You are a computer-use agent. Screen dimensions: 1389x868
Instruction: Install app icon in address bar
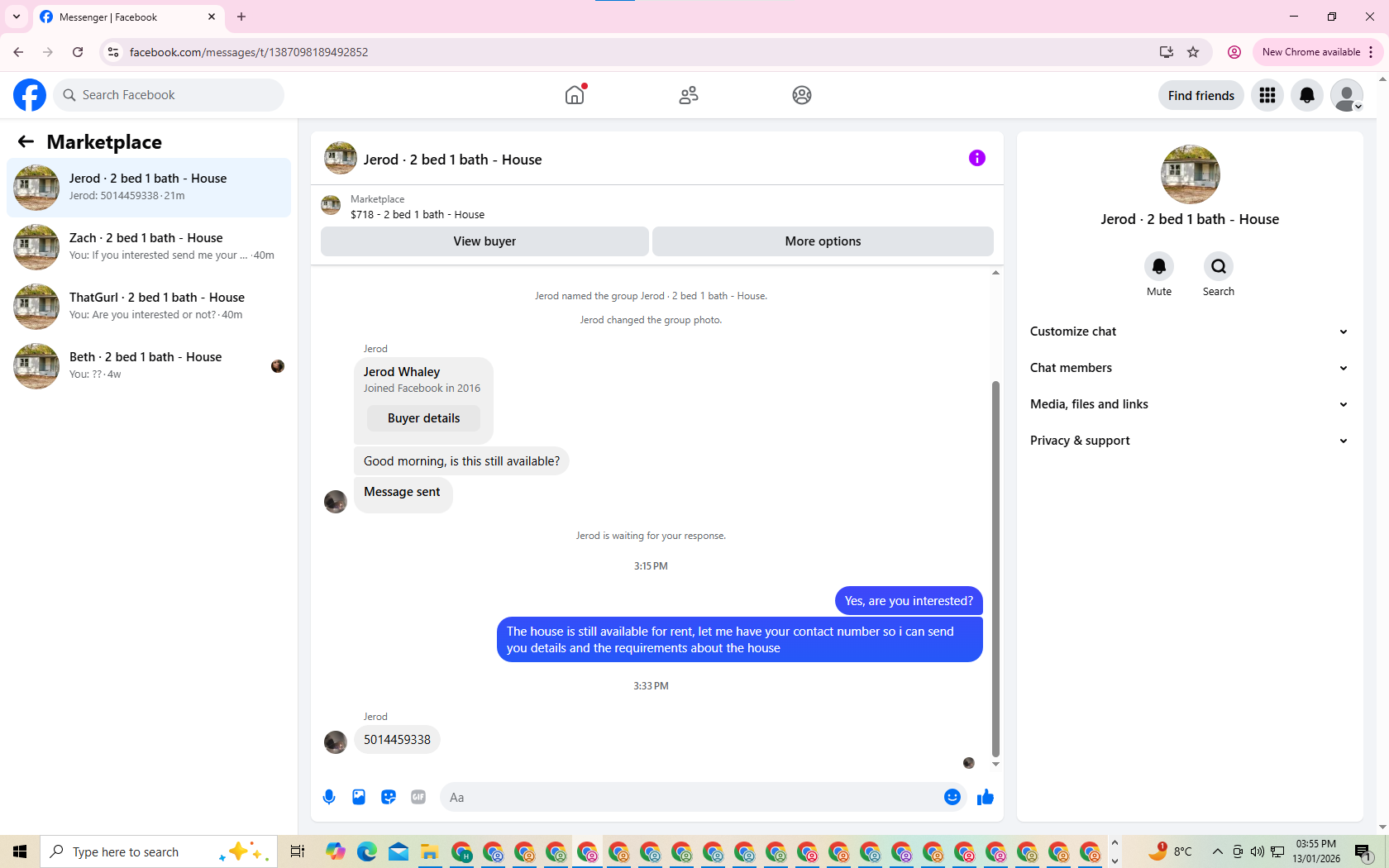pyautogui.click(x=1167, y=52)
